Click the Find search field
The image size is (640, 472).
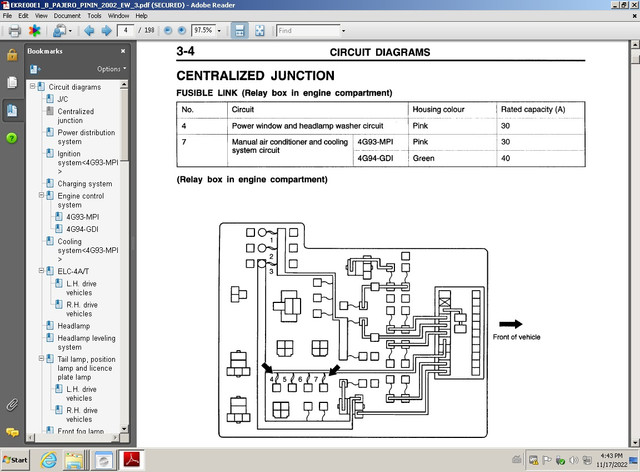[x=308, y=31]
